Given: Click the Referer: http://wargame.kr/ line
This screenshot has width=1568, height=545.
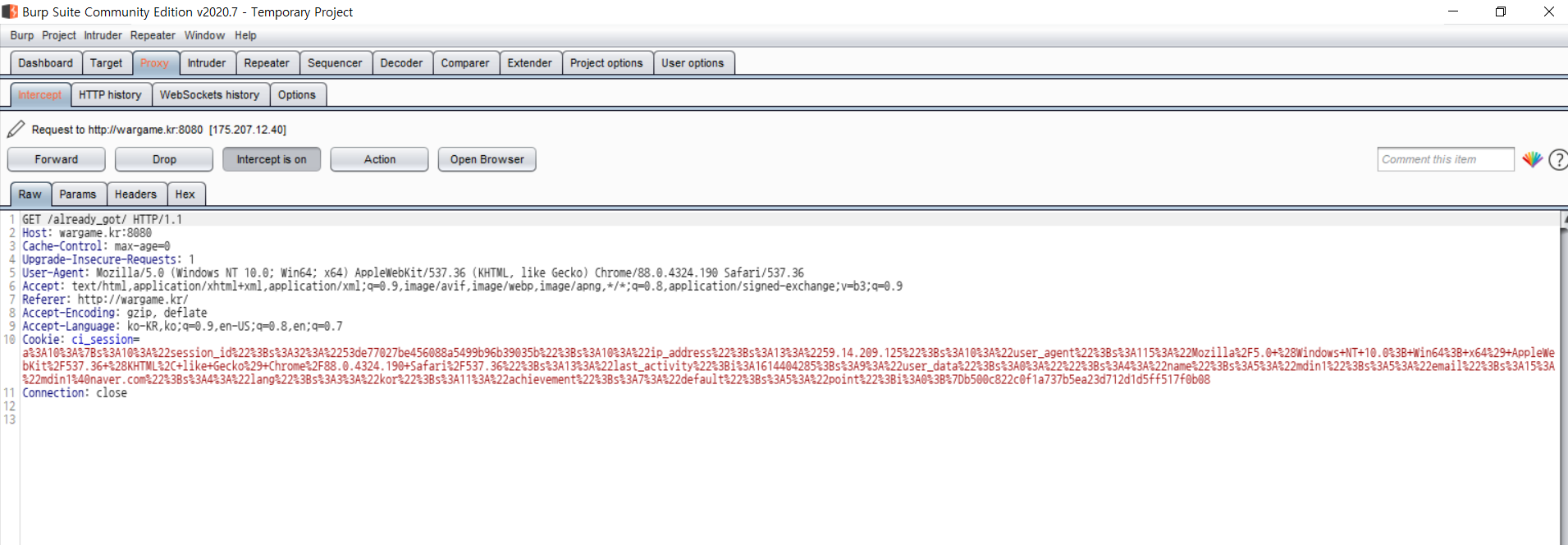Looking at the screenshot, I should [x=105, y=300].
